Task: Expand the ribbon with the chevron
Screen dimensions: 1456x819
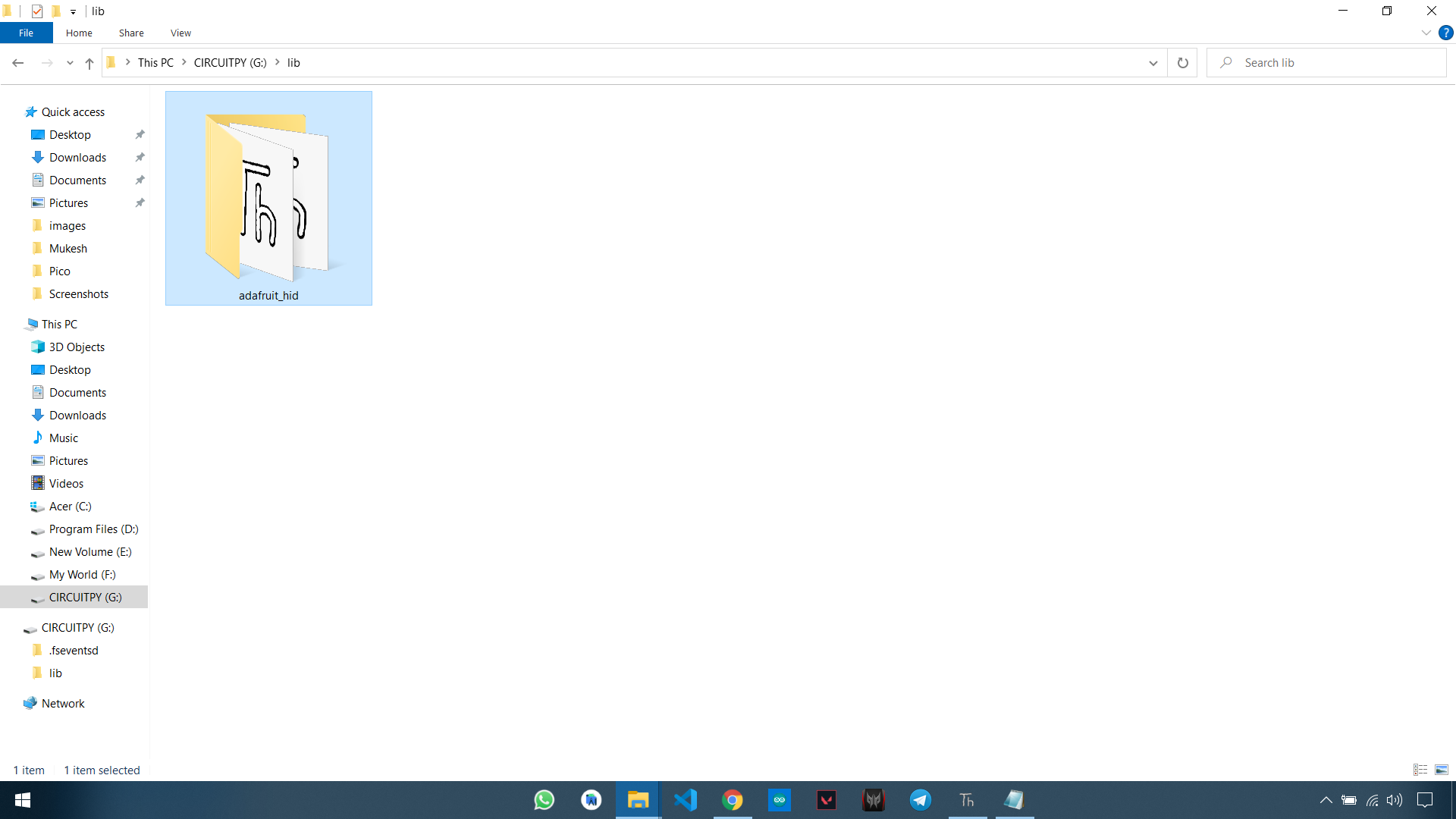Action: point(1426,33)
